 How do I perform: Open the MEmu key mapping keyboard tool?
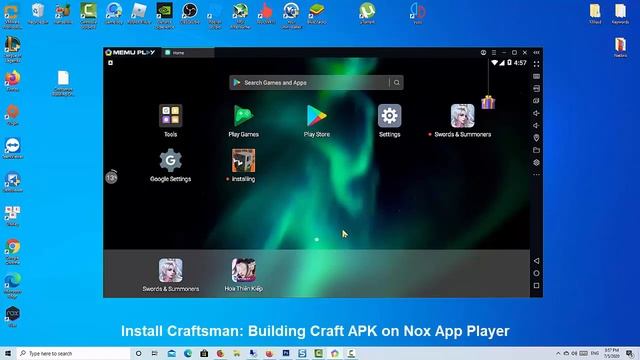pos(536,76)
